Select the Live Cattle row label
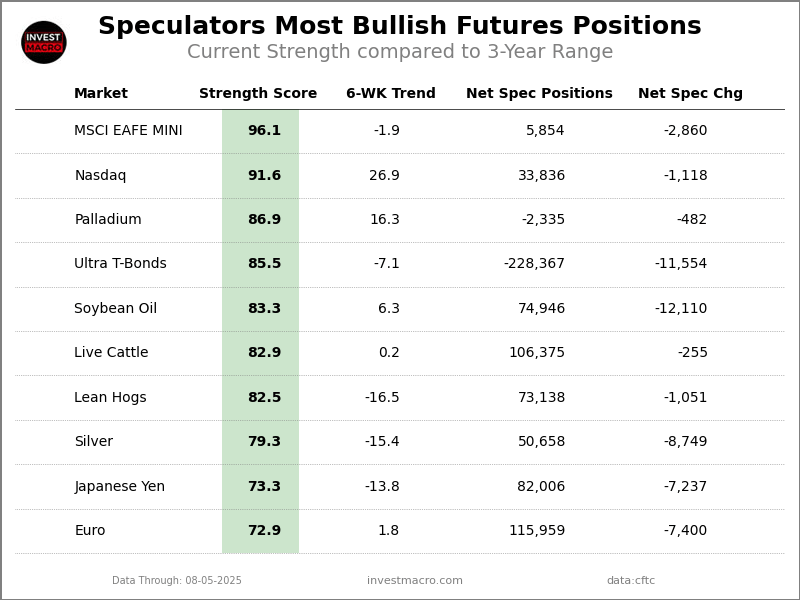This screenshot has height=600, width=800. coord(111,353)
